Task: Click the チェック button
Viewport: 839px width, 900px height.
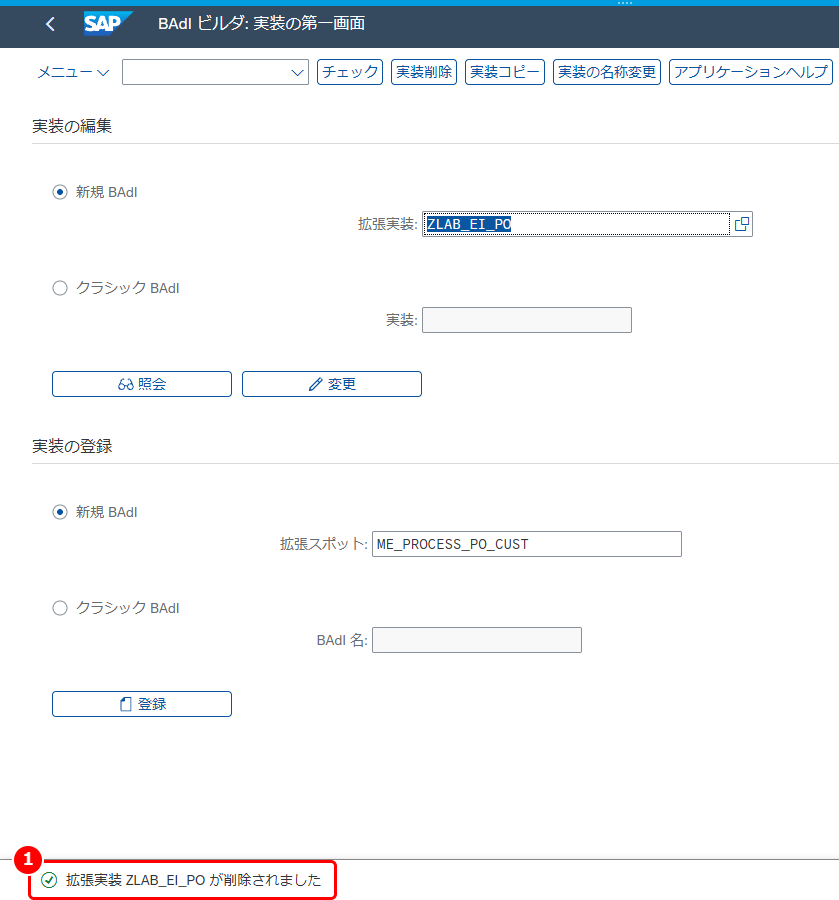Action: pyautogui.click(x=350, y=72)
